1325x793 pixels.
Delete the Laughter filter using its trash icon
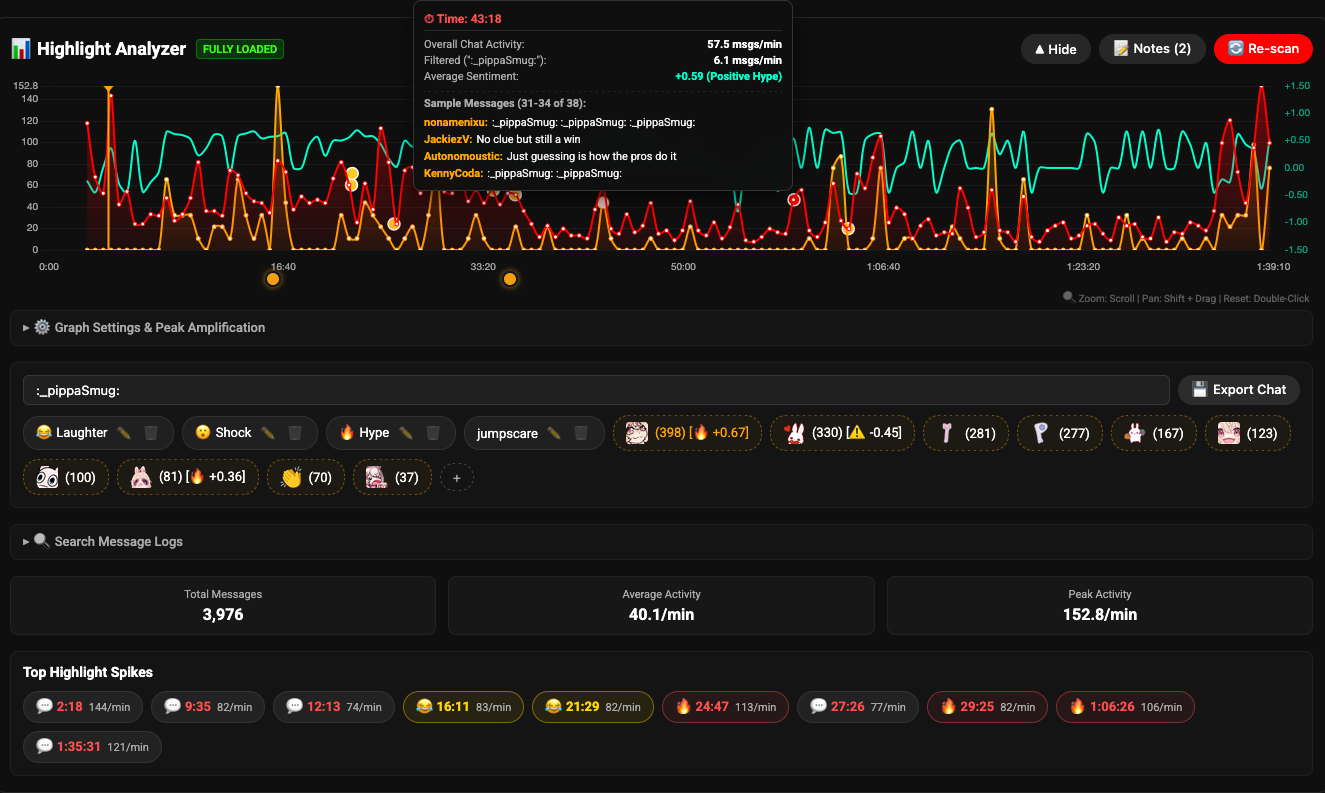click(151, 433)
